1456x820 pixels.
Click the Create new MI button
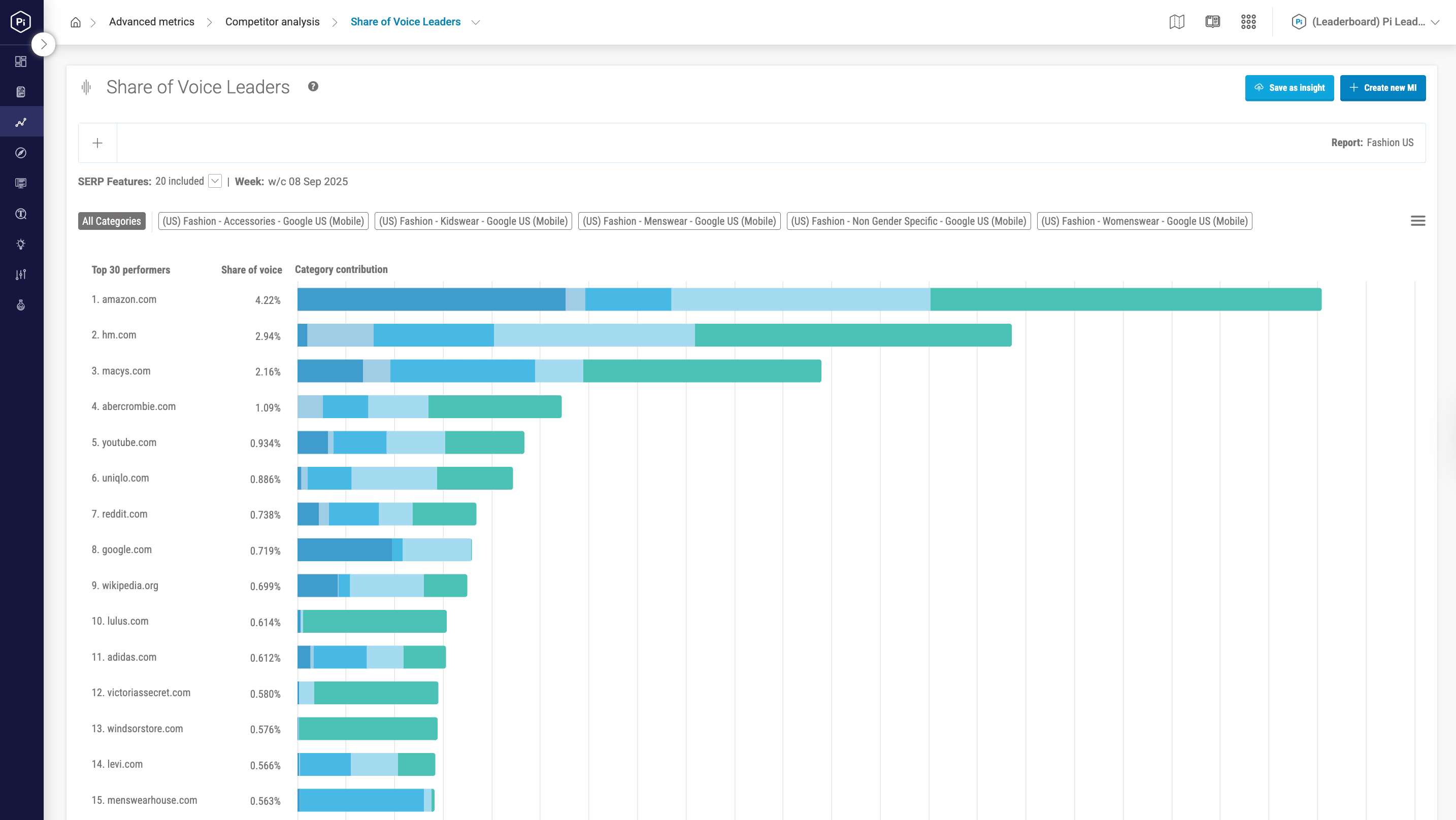(1382, 88)
